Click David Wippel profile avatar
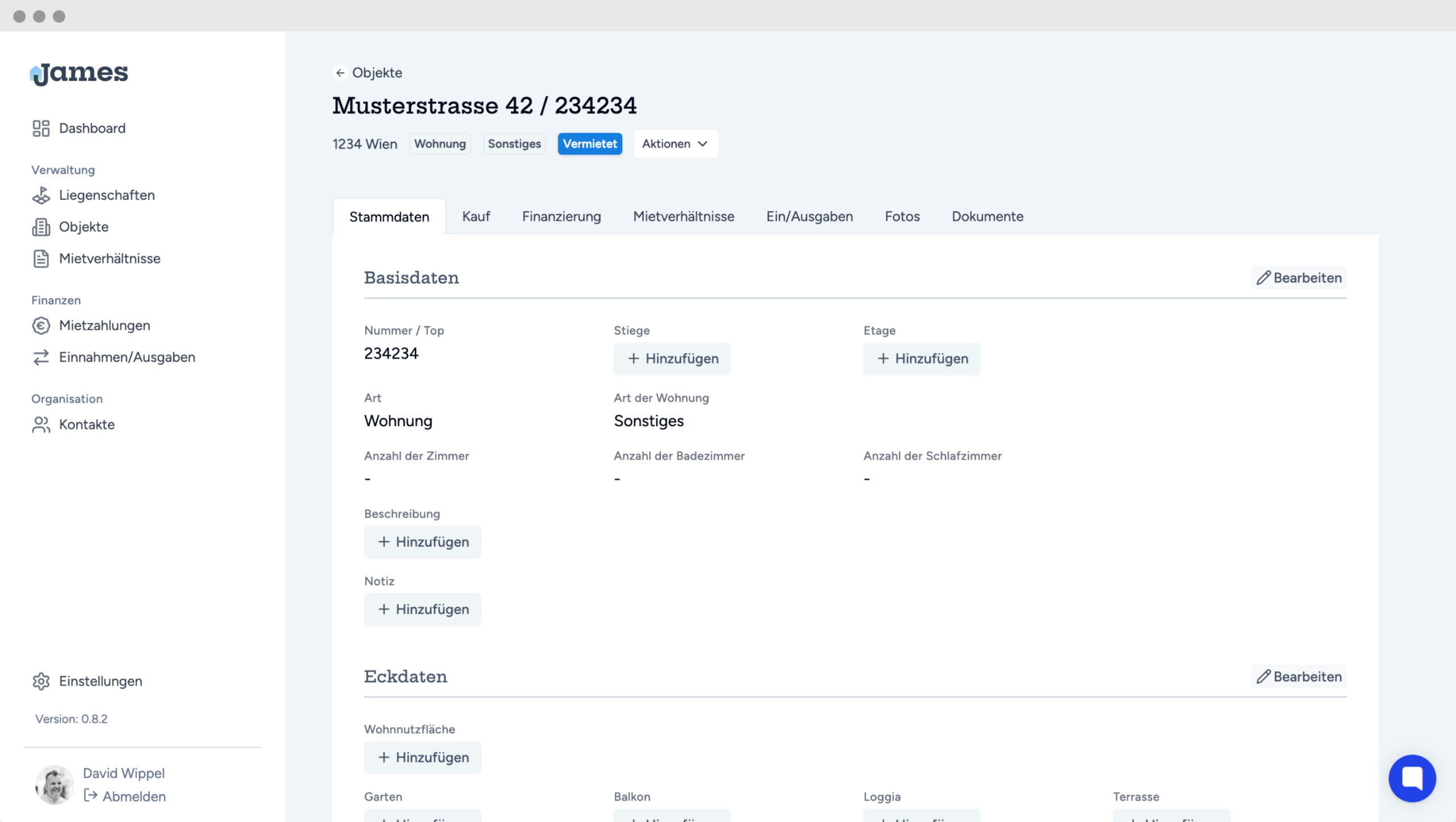Screen dimensions: 1456x822 coord(54,784)
